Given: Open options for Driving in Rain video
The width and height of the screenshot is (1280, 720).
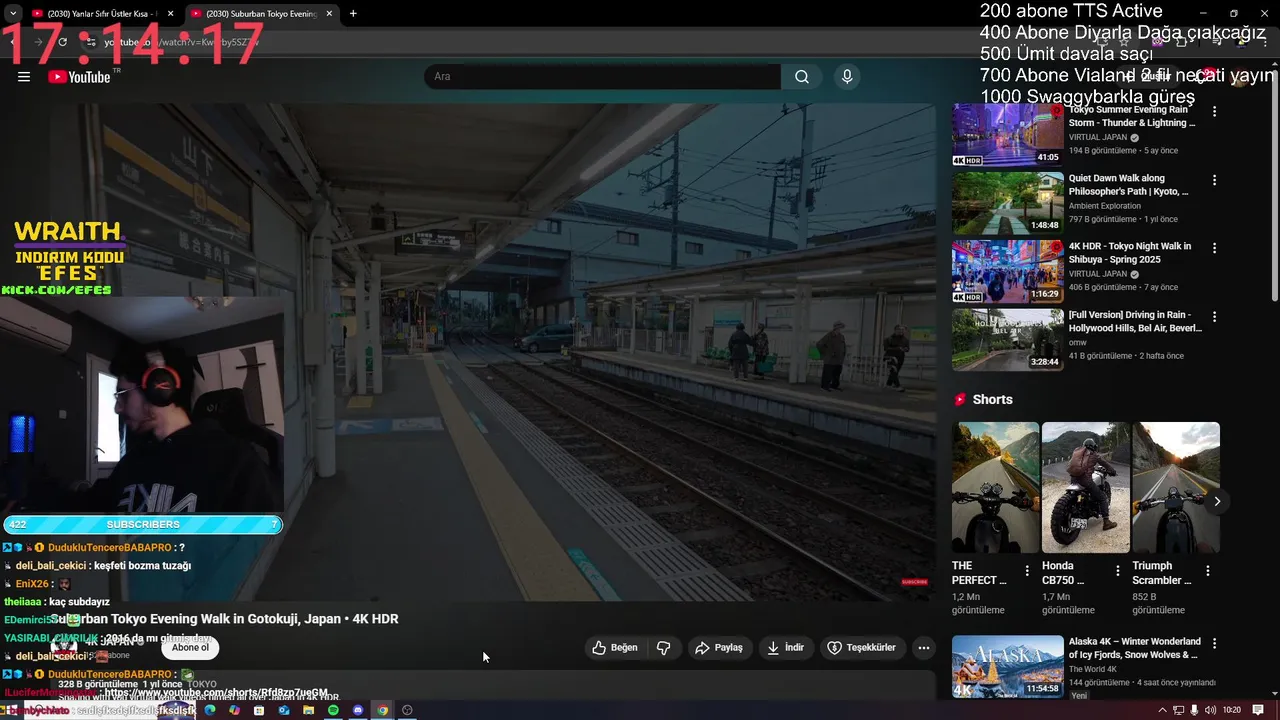Looking at the screenshot, I should 1215,316.
